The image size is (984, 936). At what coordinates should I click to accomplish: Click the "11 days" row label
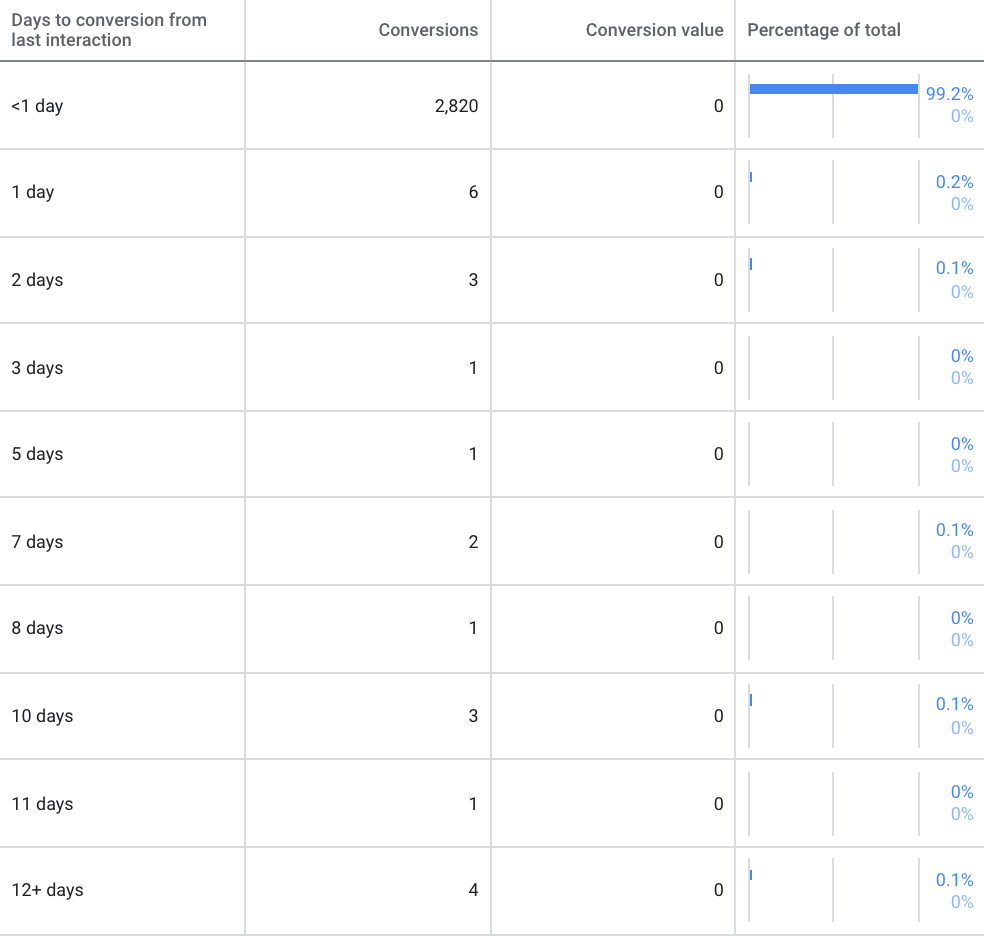click(x=42, y=804)
